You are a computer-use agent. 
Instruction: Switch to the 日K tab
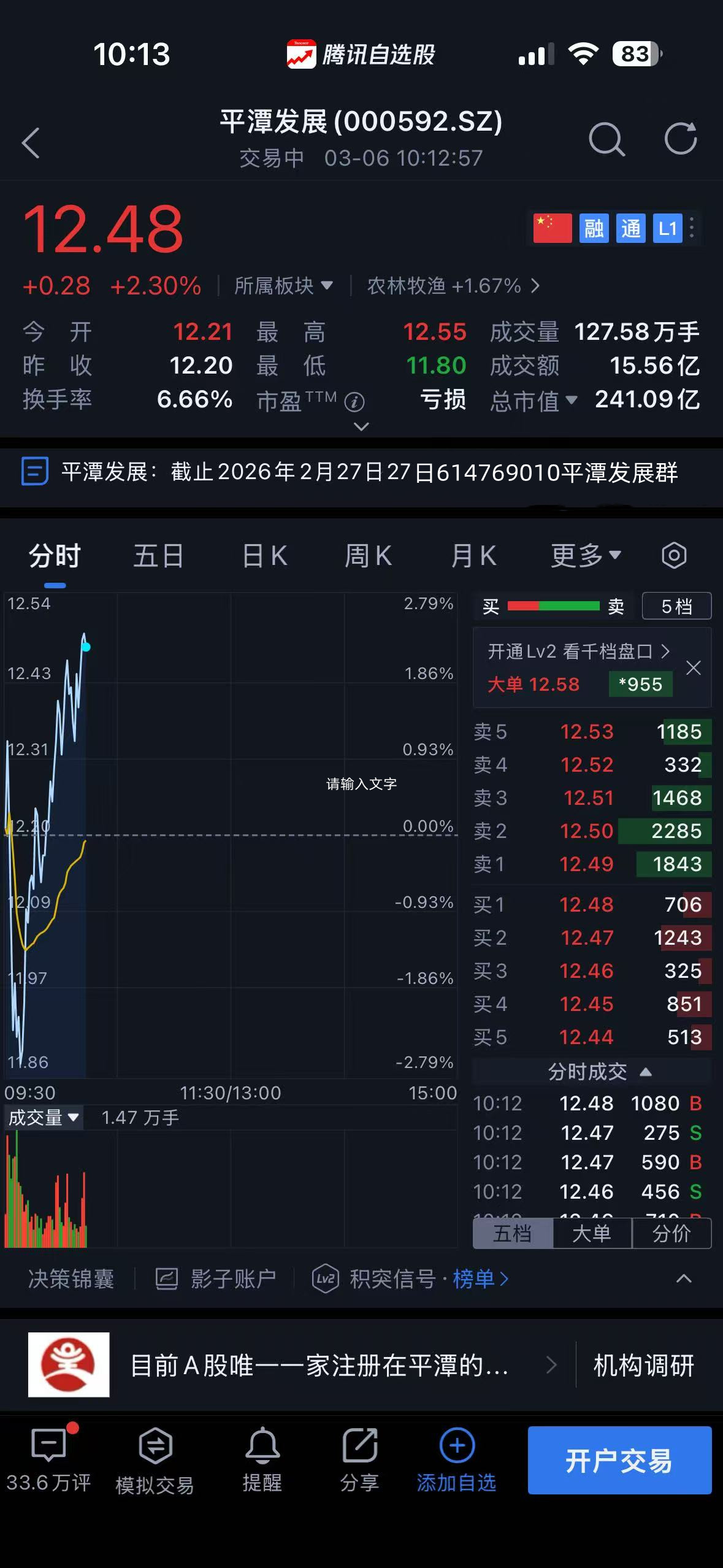coord(264,556)
